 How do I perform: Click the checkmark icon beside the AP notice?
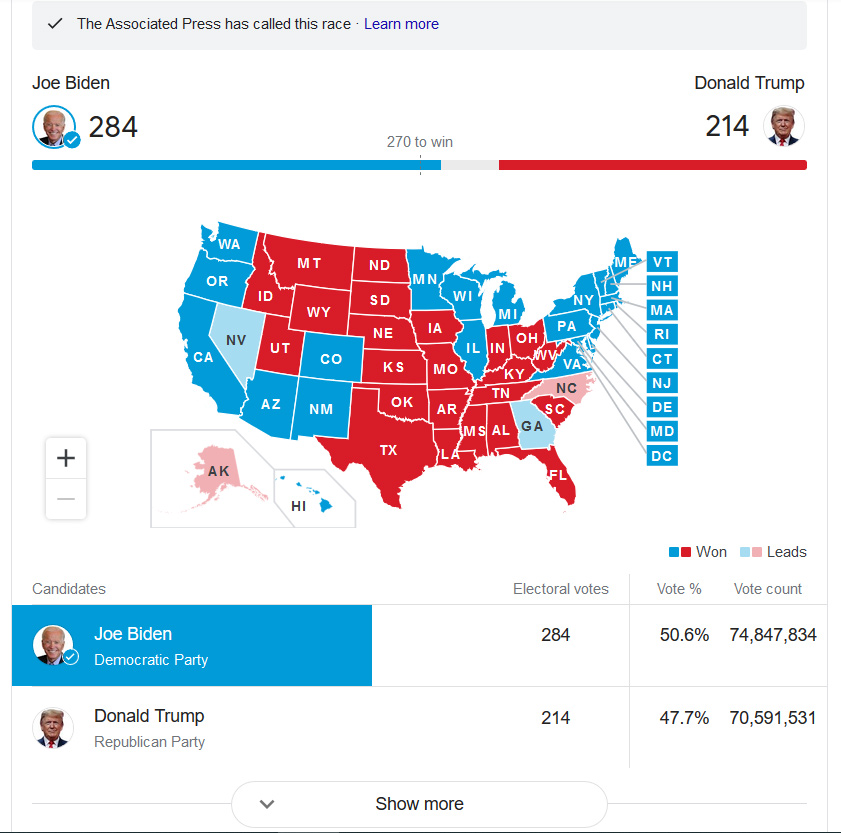(x=55, y=24)
